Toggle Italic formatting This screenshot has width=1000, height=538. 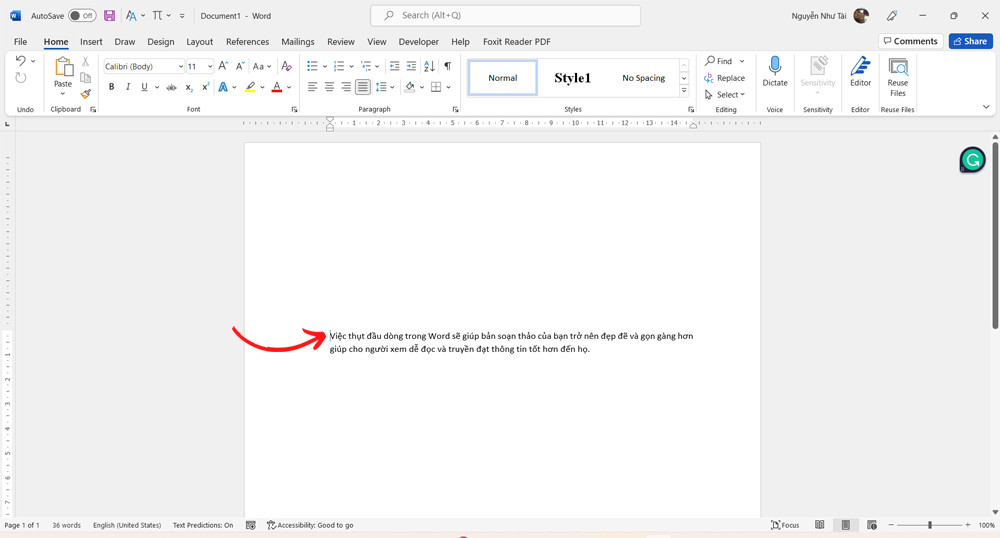128,87
